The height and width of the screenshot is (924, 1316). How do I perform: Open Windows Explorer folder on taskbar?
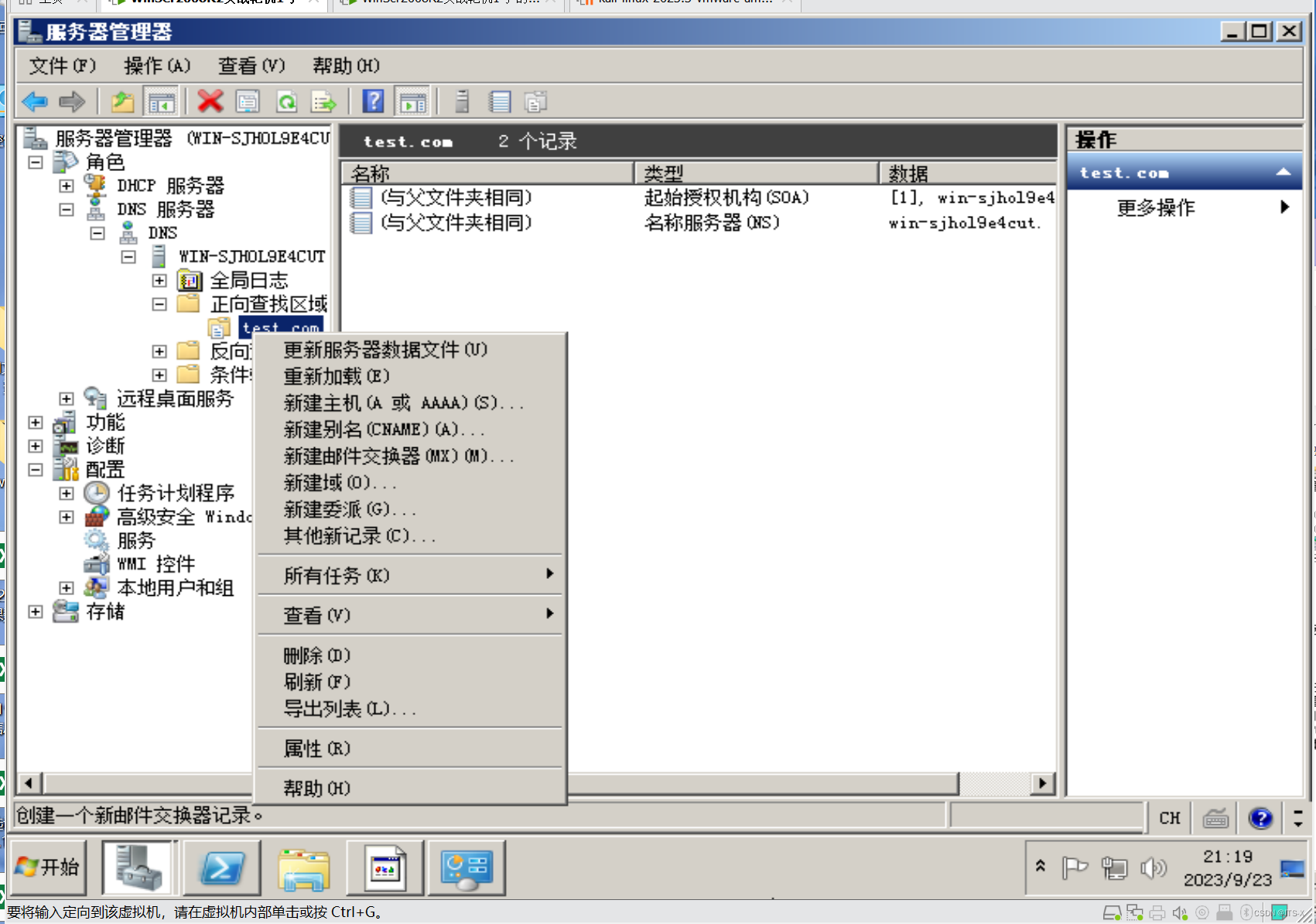coord(304,868)
